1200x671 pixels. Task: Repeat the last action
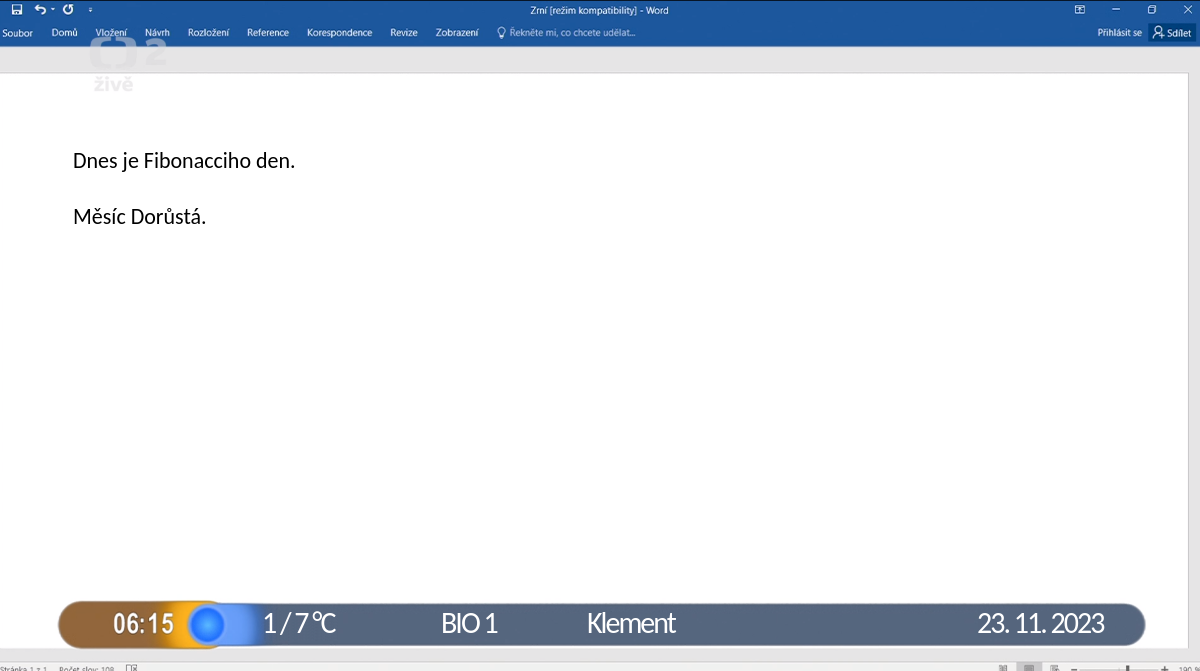click(68, 10)
